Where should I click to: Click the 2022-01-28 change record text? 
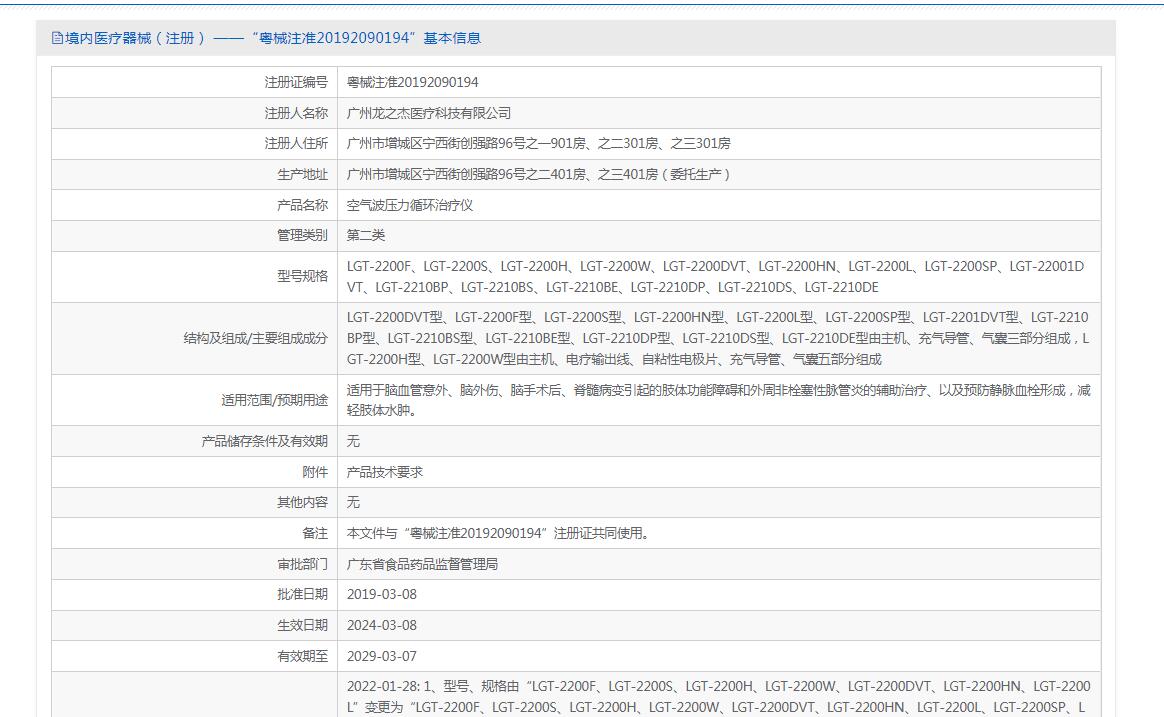717,696
